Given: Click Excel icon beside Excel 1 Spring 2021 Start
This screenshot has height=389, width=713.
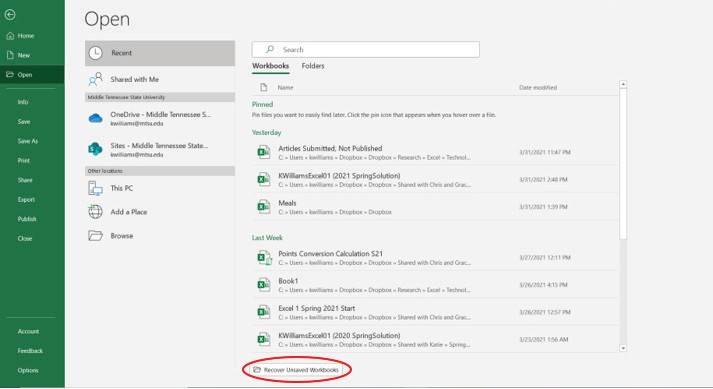Looking at the screenshot, I should pyautogui.click(x=264, y=312).
